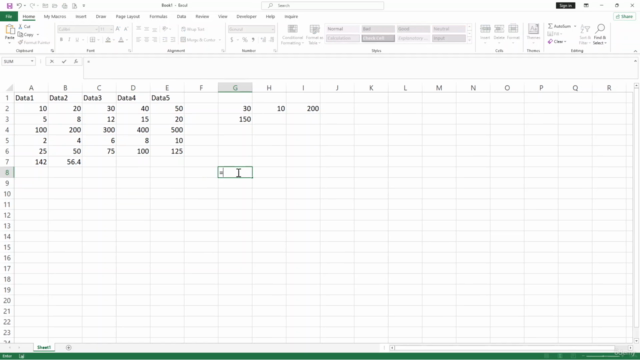Open the Format cells menu

pos(513,33)
